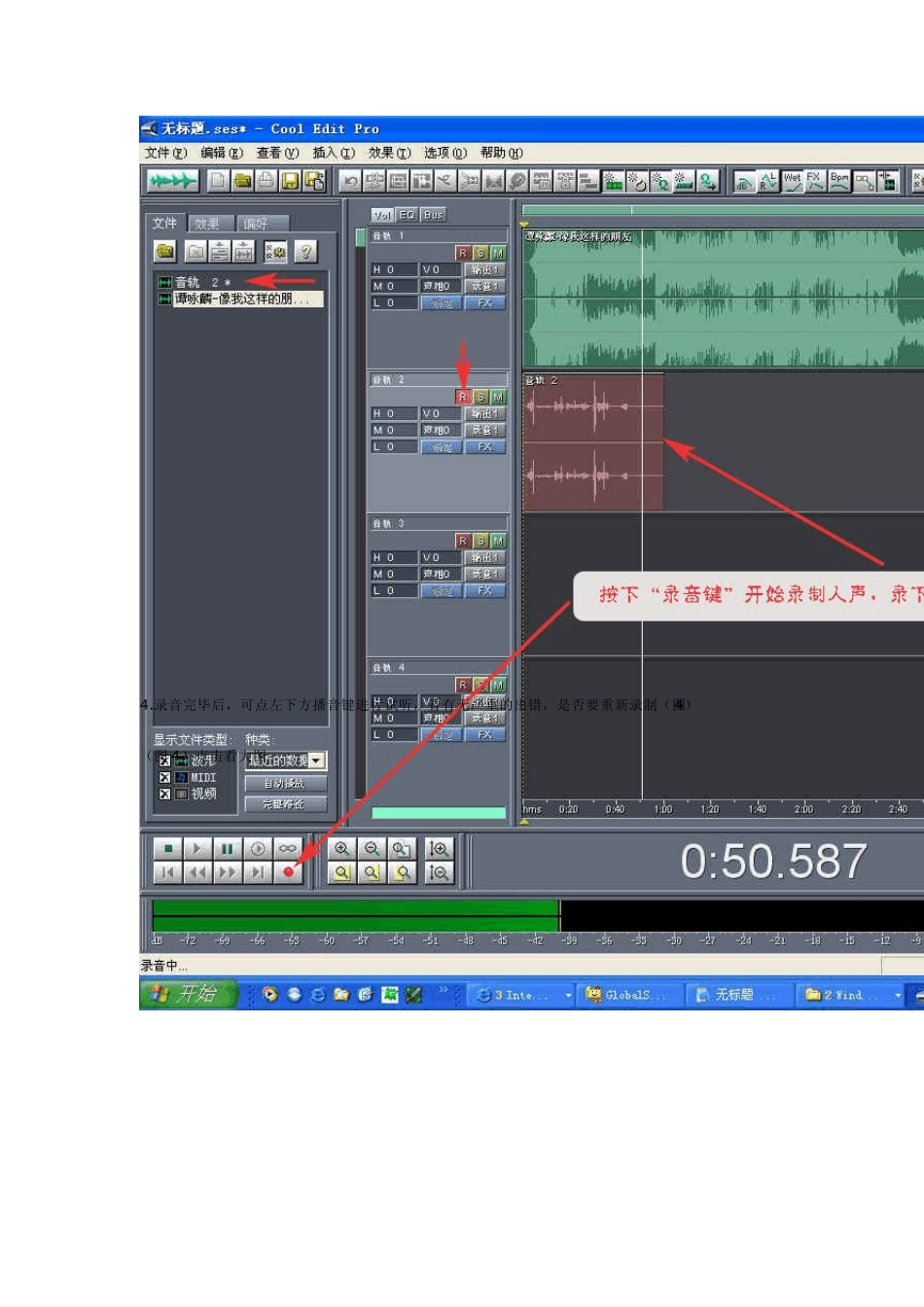Viewport: 924px width, 1307px height.
Task: Select the Vol tab above track controls
Action: (x=382, y=215)
